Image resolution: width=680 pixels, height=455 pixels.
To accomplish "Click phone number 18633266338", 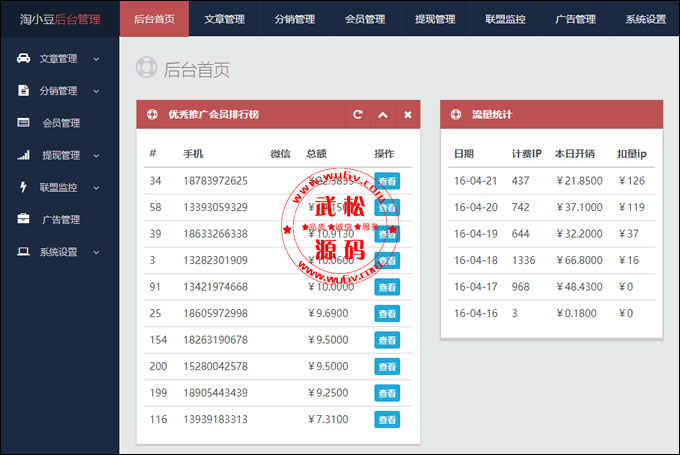I will (x=216, y=234).
